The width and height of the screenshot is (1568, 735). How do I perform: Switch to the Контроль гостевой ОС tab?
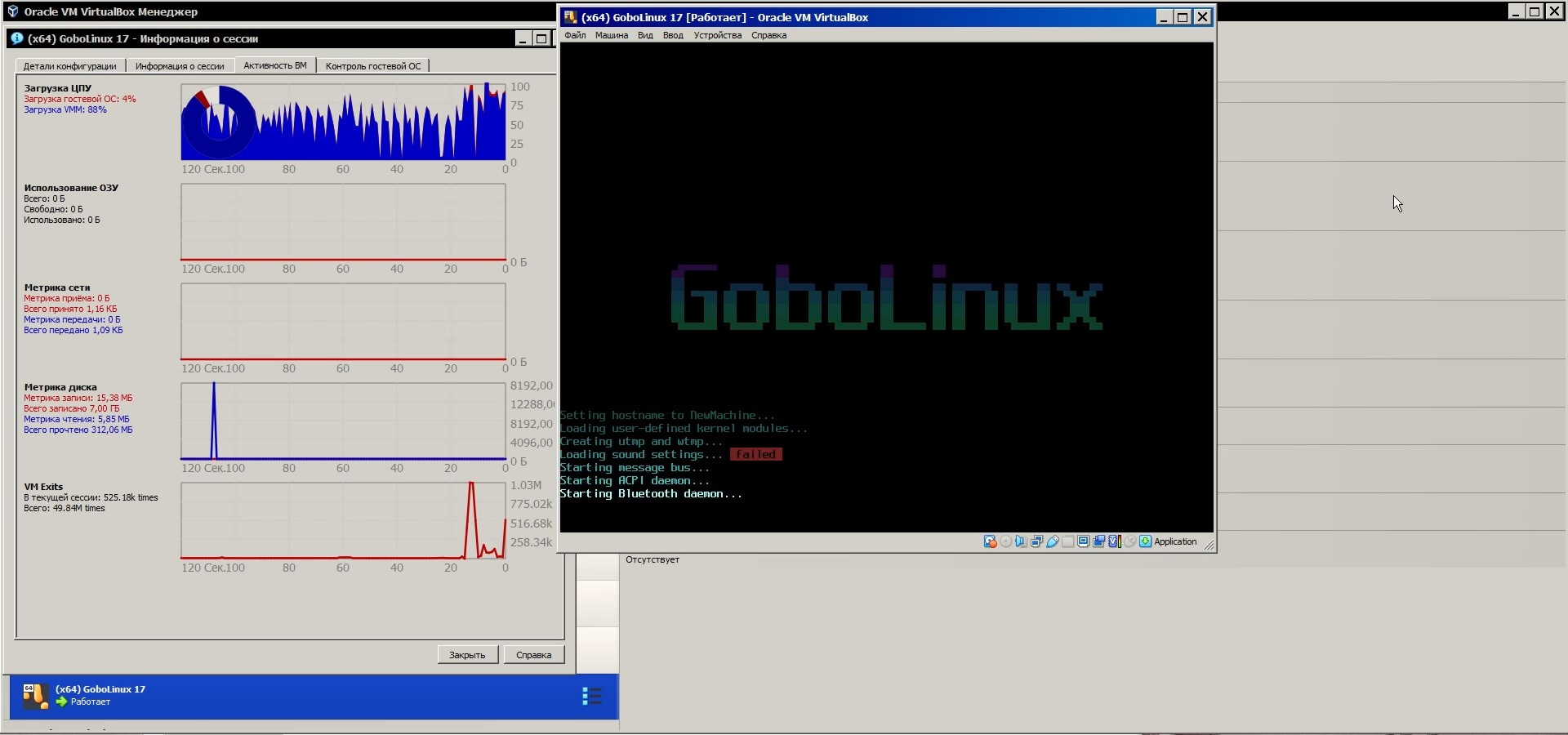click(373, 66)
